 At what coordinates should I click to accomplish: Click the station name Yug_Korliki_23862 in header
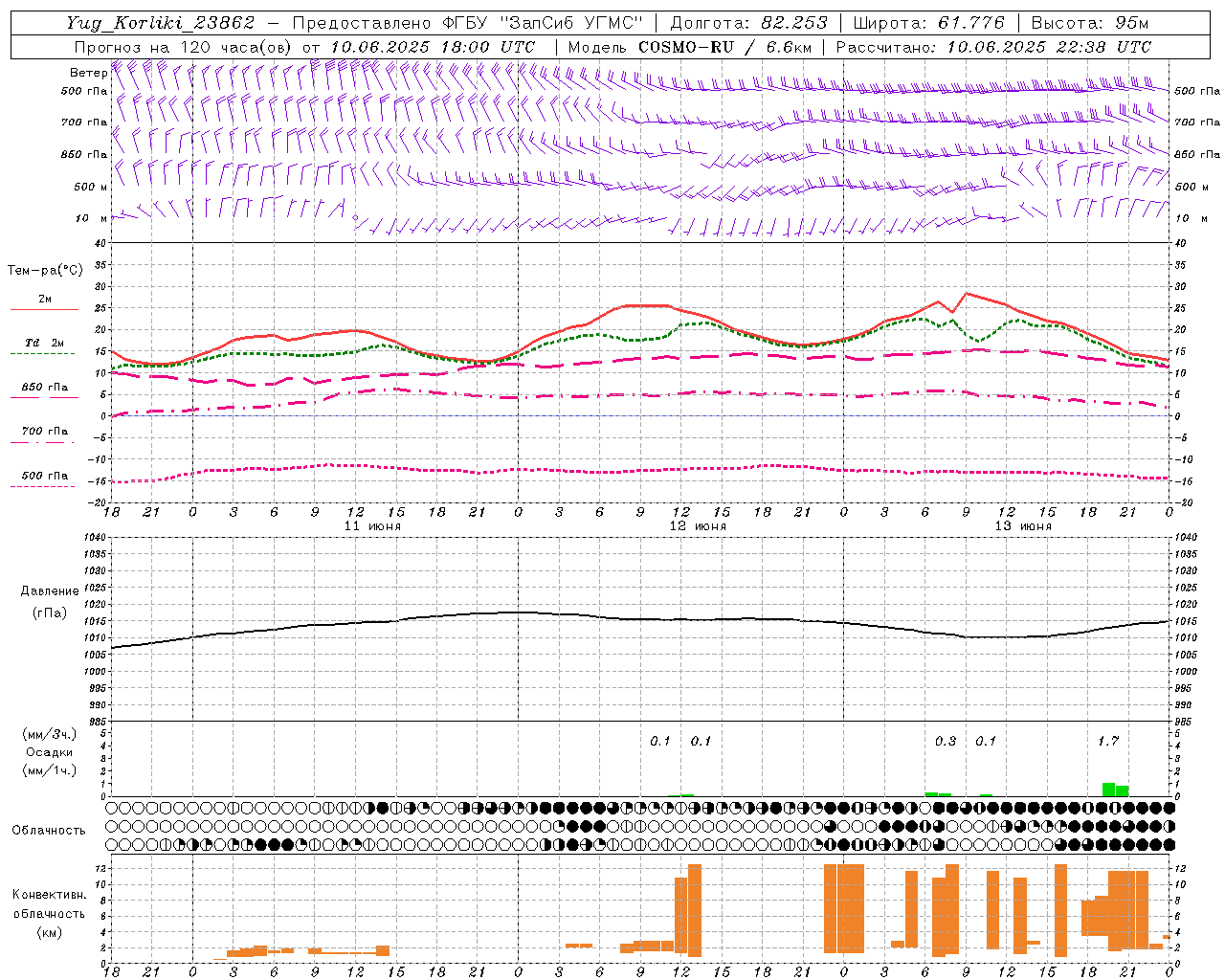(x=160, y=23)
